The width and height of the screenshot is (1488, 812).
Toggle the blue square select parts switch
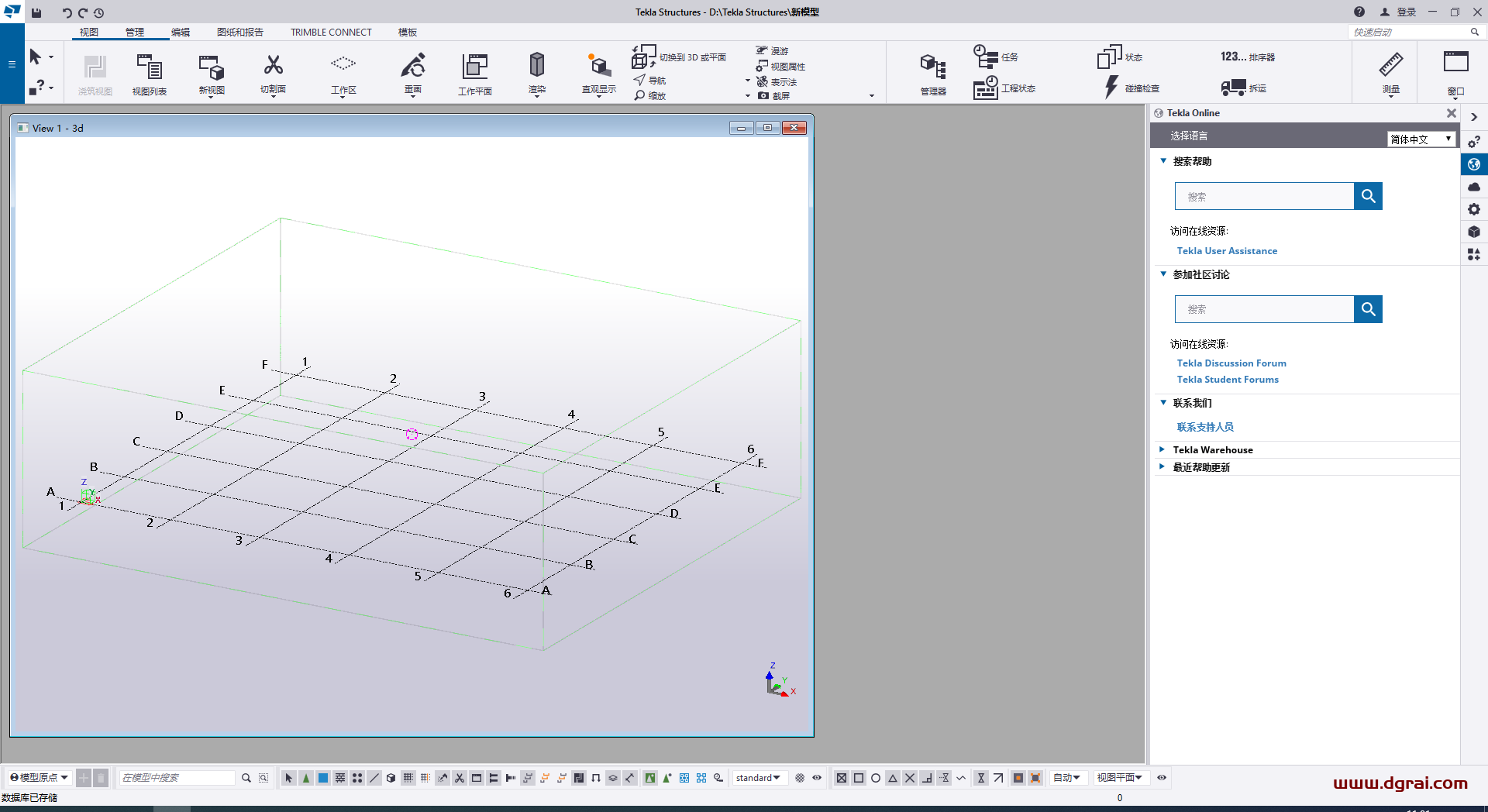click(323, 778)
